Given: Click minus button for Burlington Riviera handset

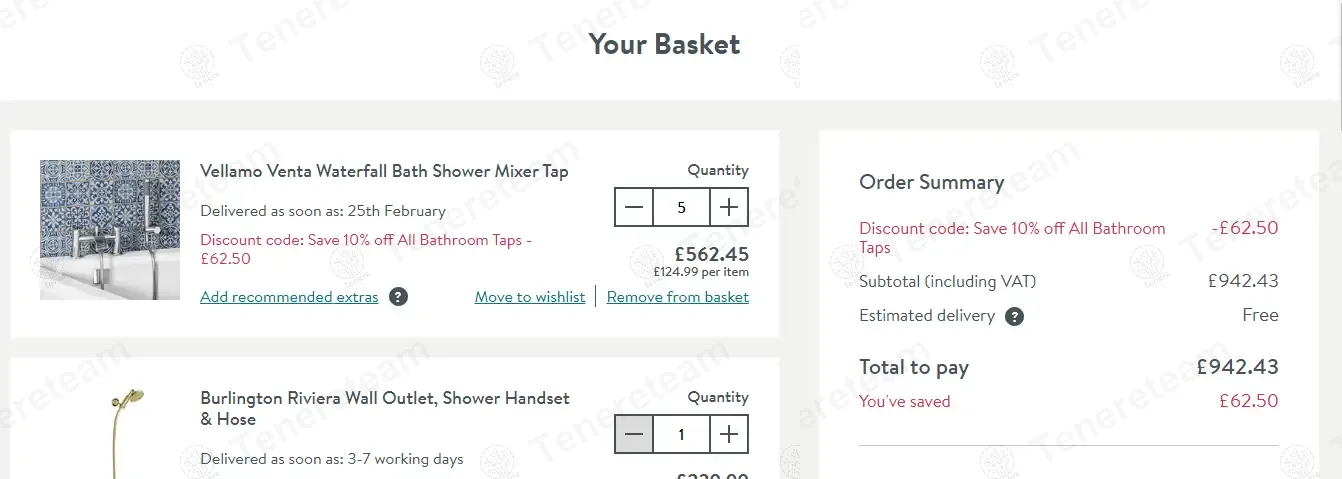Looking at the screenshot, I should pos(634,435).
